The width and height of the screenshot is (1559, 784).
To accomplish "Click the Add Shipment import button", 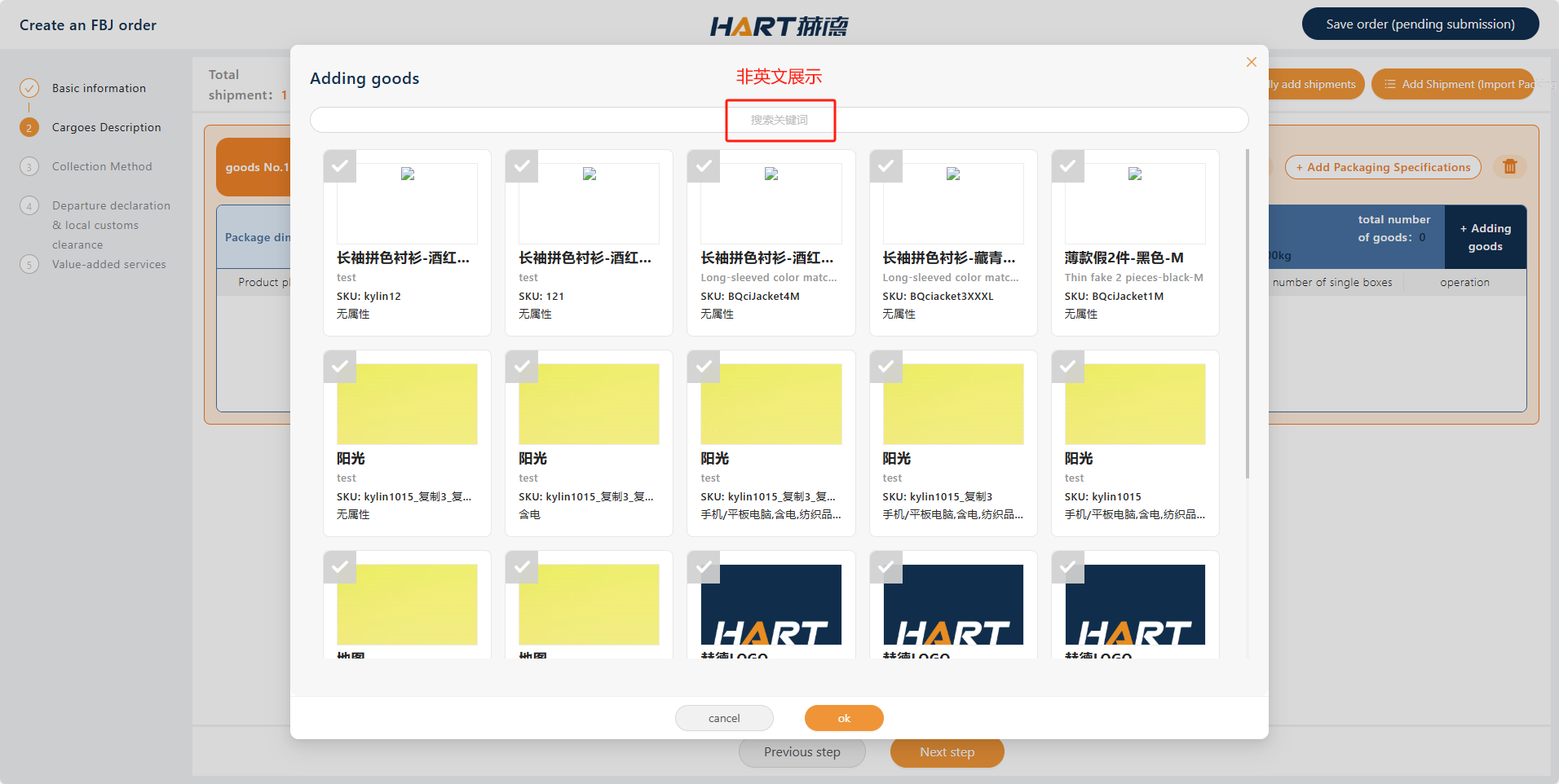I will coord(1451,84).
